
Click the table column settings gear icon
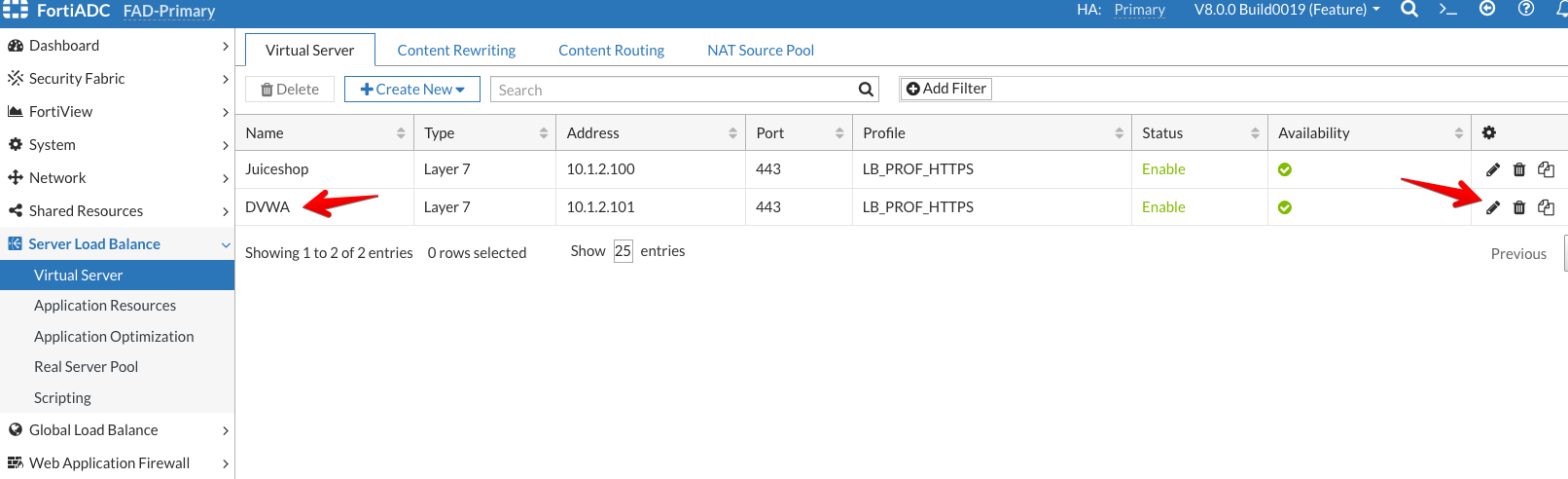click(x=1488, y=132)
